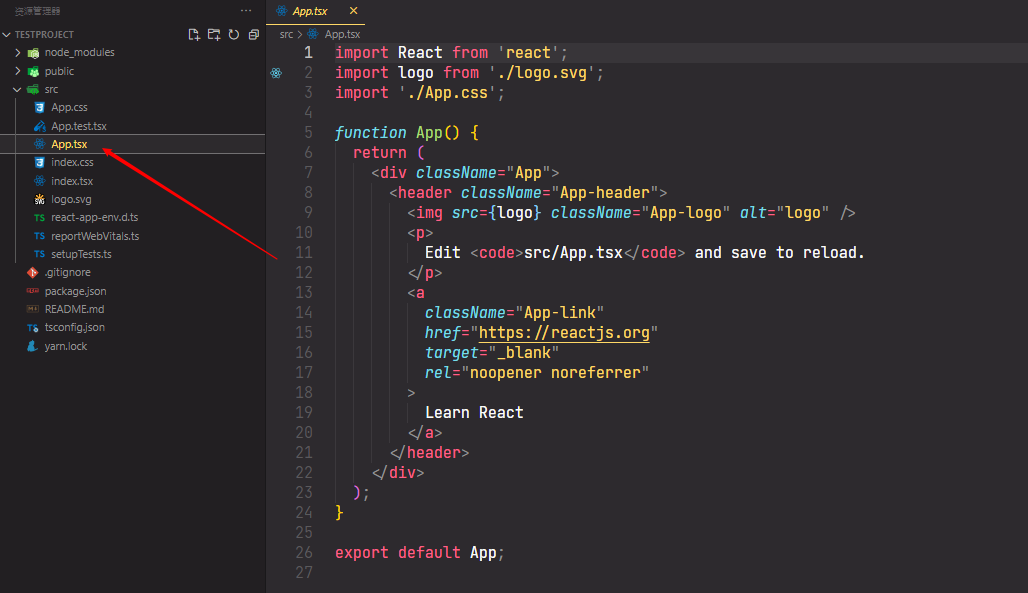Open App.css in the file tree
Screen dimensions: 1028x593
(x=69, y=108)
